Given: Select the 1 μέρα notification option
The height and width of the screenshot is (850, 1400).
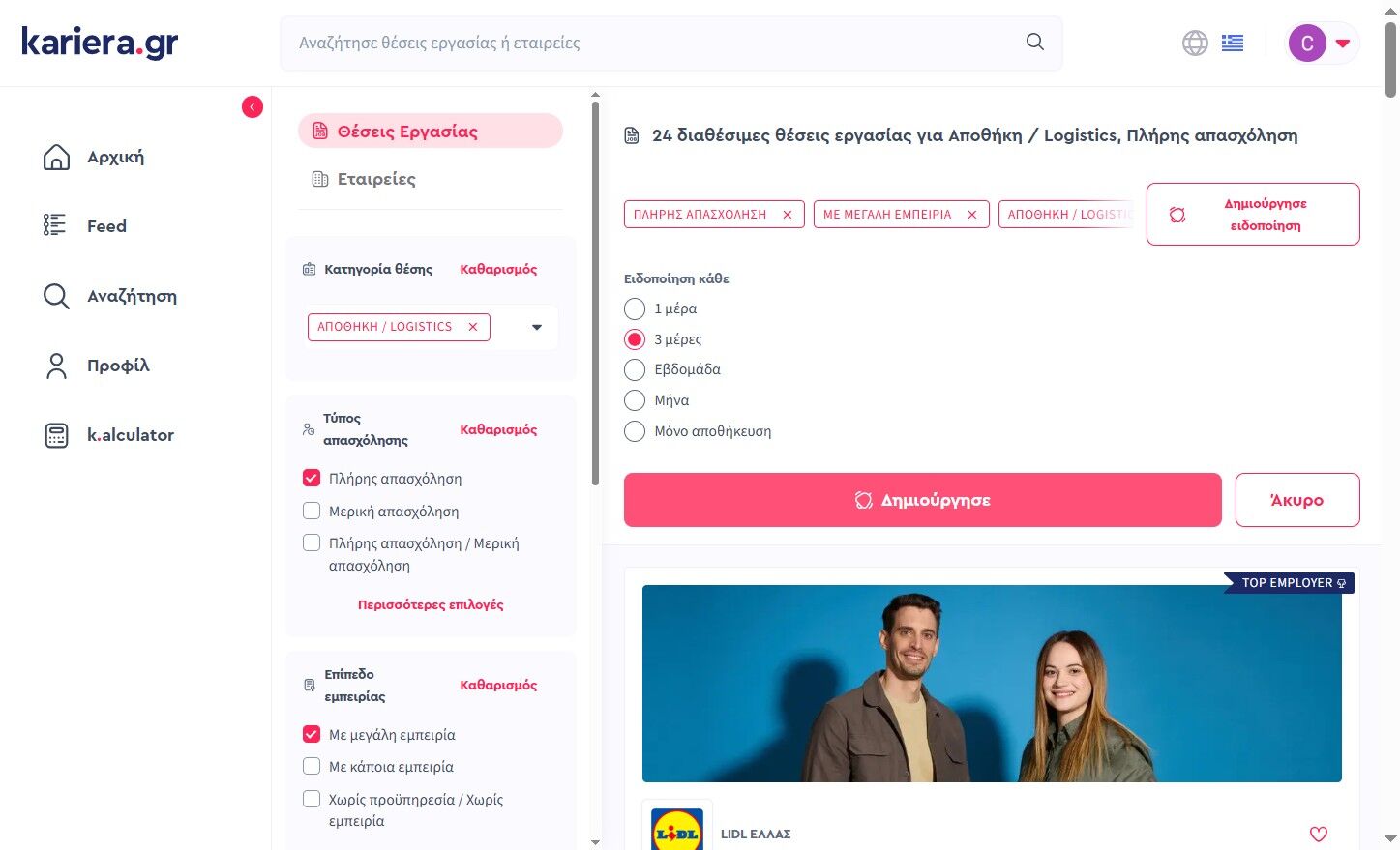Looking at the screenshot, I should tap(635, 308).
